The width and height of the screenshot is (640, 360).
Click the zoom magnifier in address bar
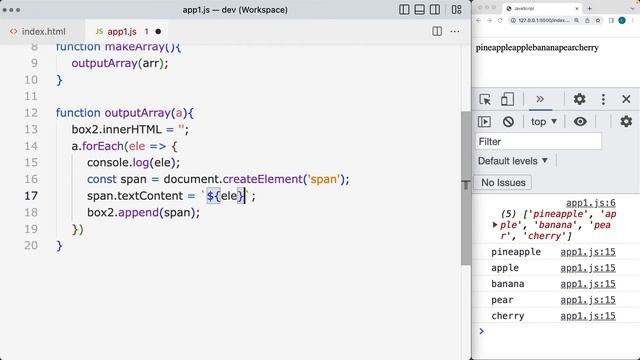coord(576,20)
